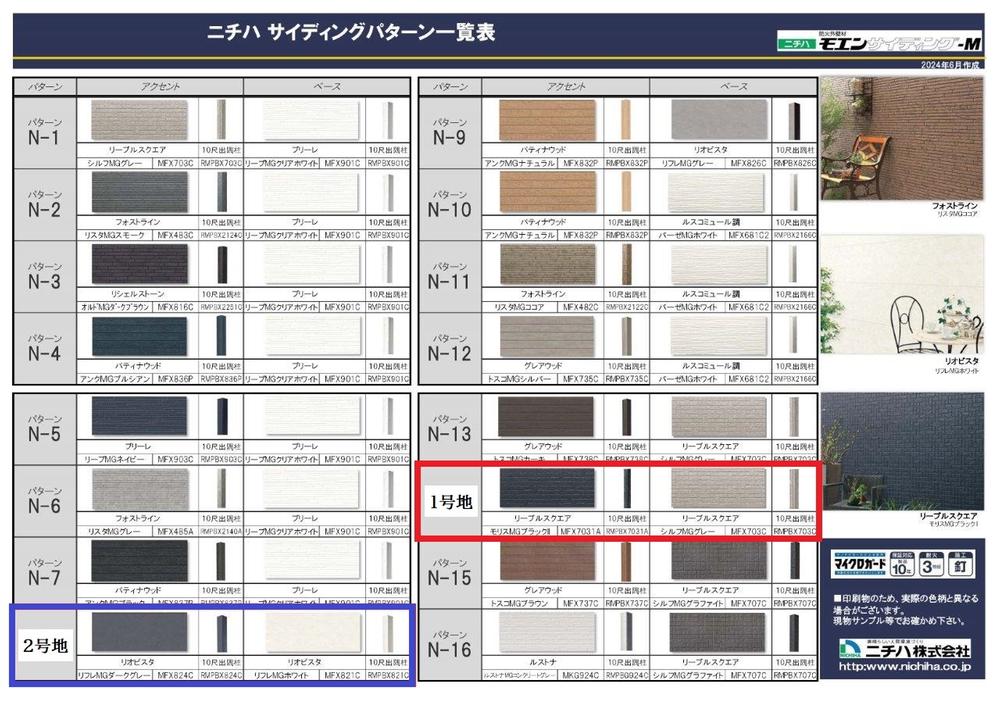This screenshot has width=1000, height=707.
Task: Click the product code MFX485A
Action: pos(175,532)
